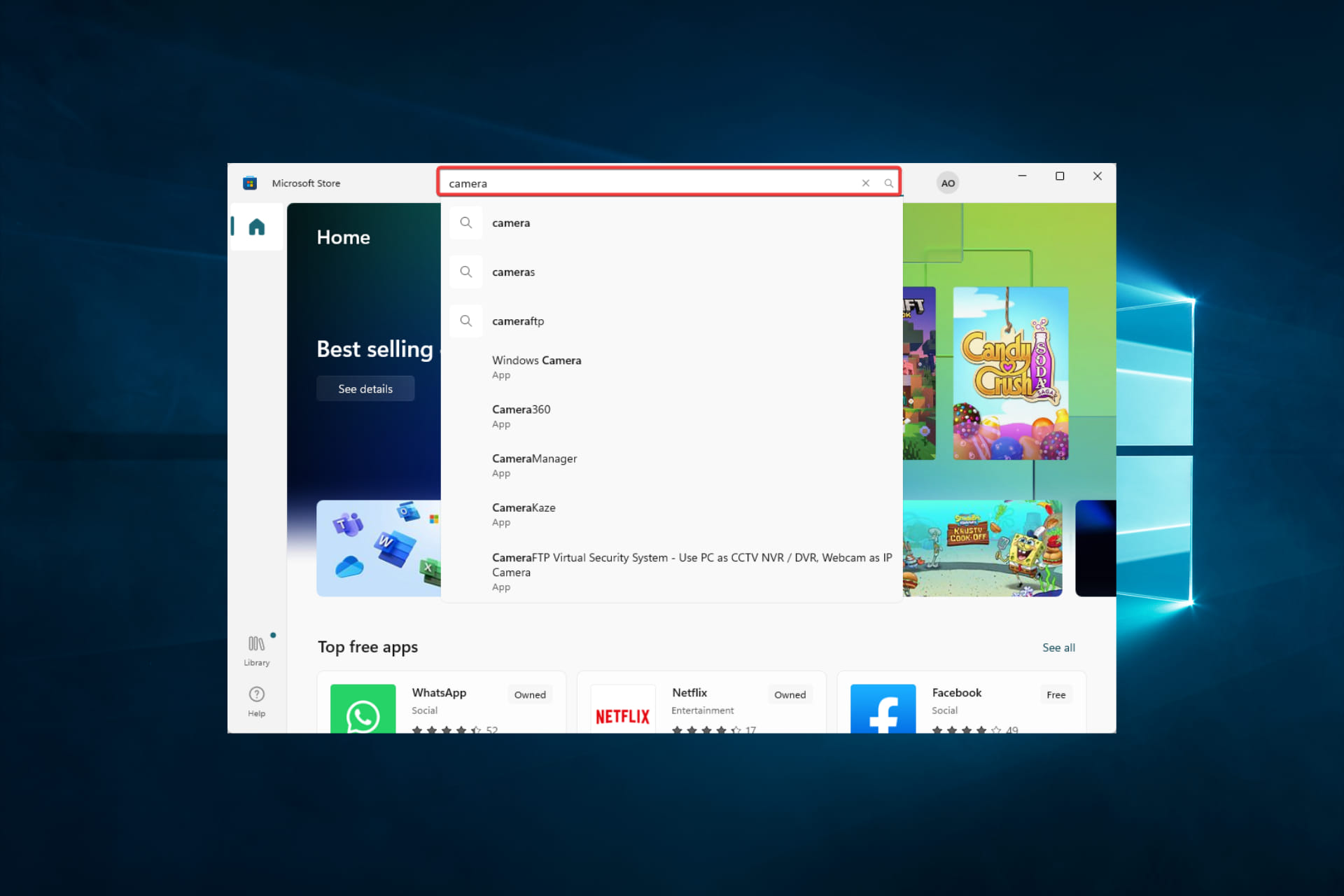Click the WhatsApp app title

[x=439, y=692]
